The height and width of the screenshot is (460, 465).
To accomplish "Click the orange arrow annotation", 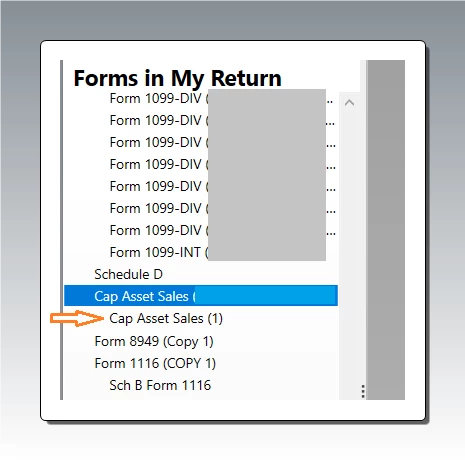I will [77, 318].
